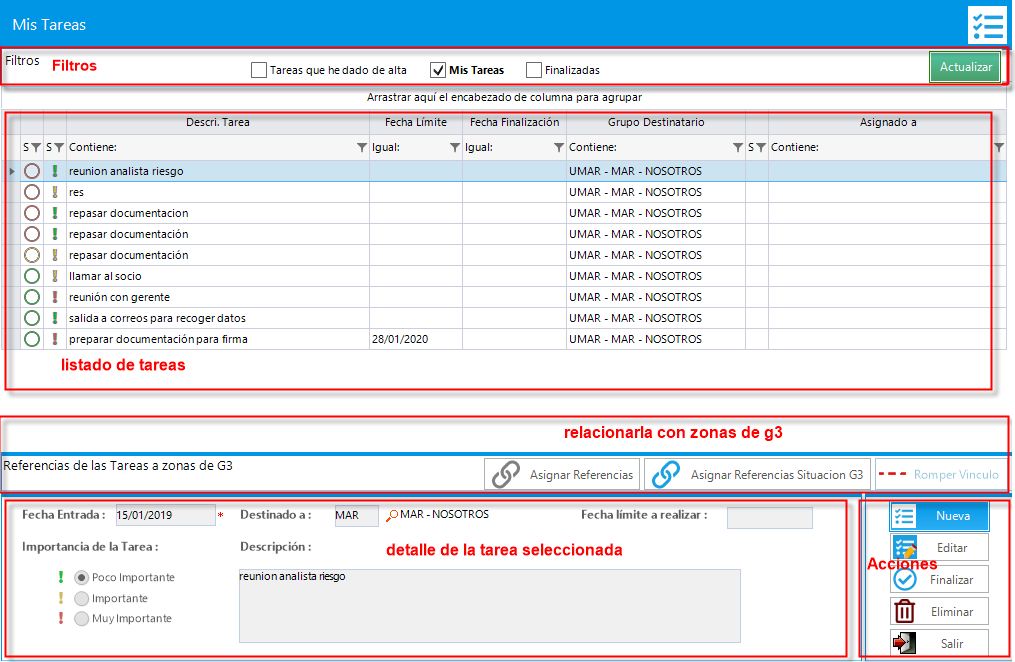Click the Fecha Entrada date field

coord(165,515)
